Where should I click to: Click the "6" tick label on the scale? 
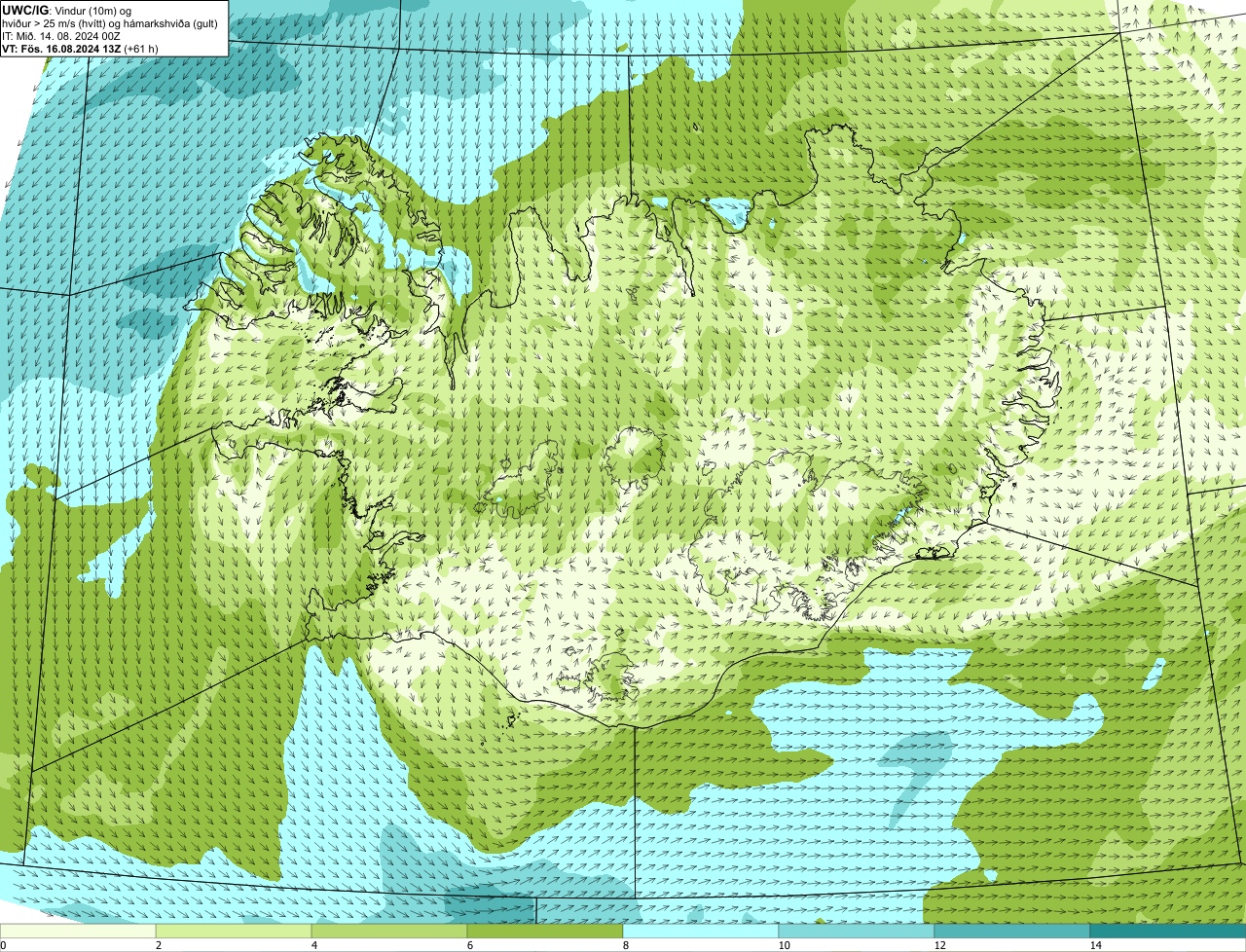tap(469, 945)
